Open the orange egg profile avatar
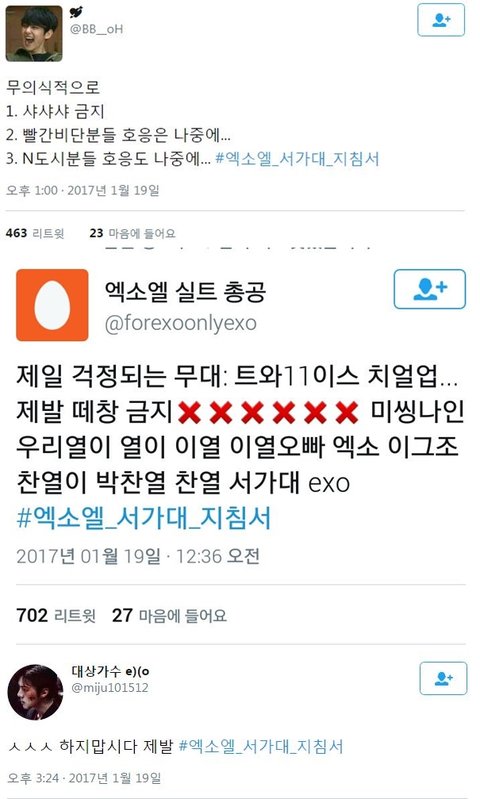Viewport: 480px width, 799px height. coord(52,305)
